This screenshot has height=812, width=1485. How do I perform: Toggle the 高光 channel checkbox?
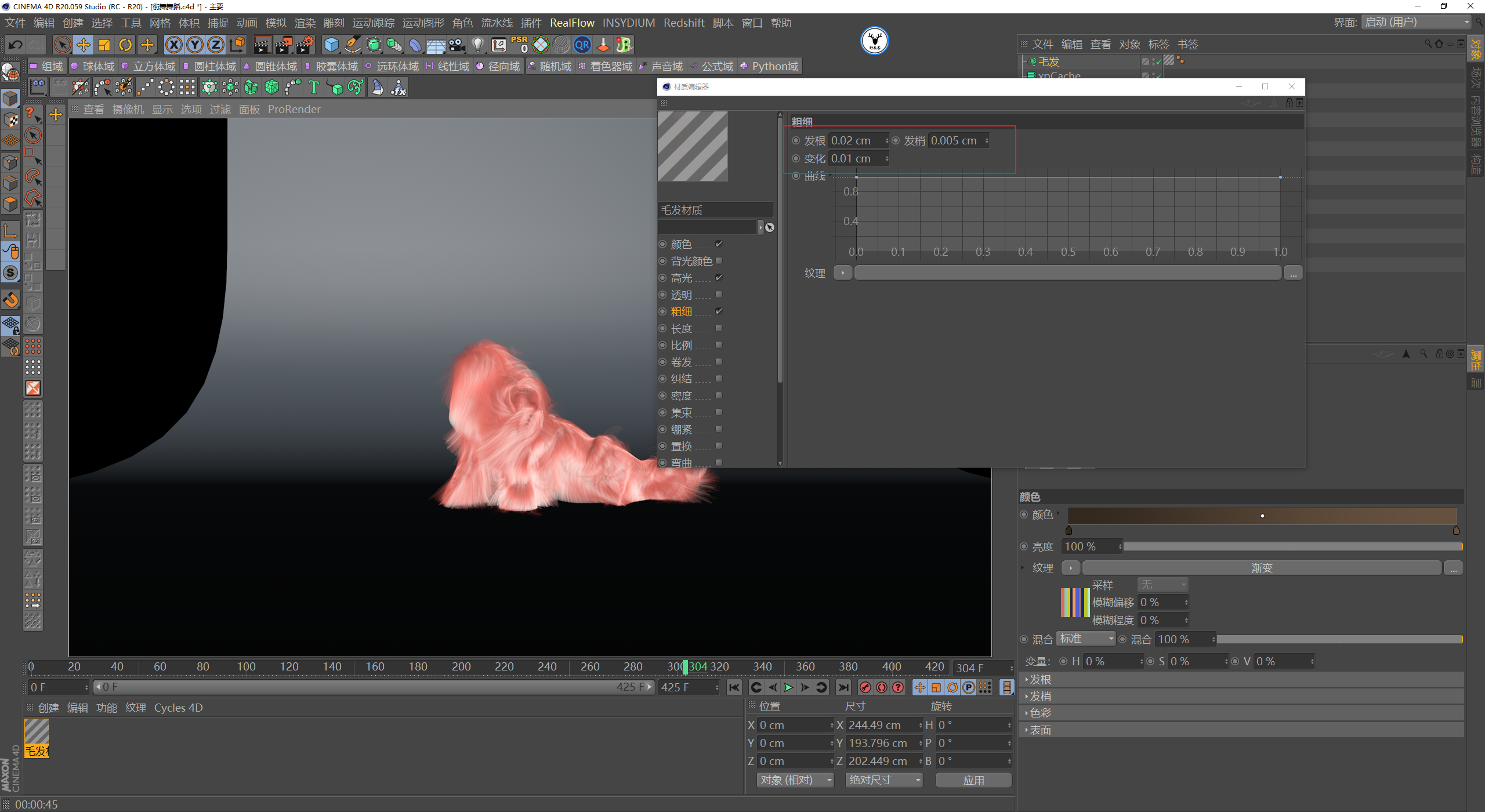click(719, 278)
